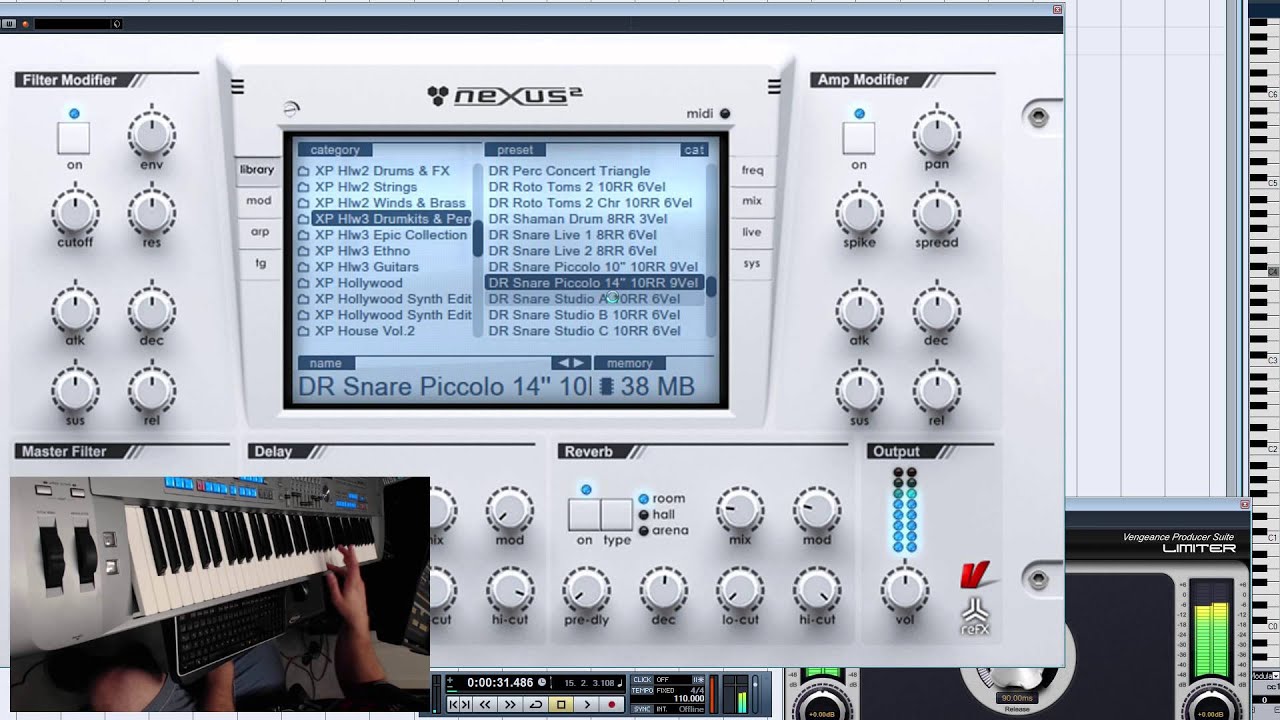Switch to the mix tab
Screen dimensions: 1280x720
pyautogui.click(x=752, y=201)
